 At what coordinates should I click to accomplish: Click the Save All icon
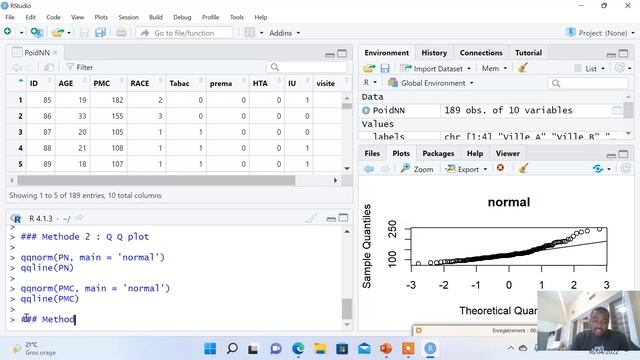click(x=100, y=33)
